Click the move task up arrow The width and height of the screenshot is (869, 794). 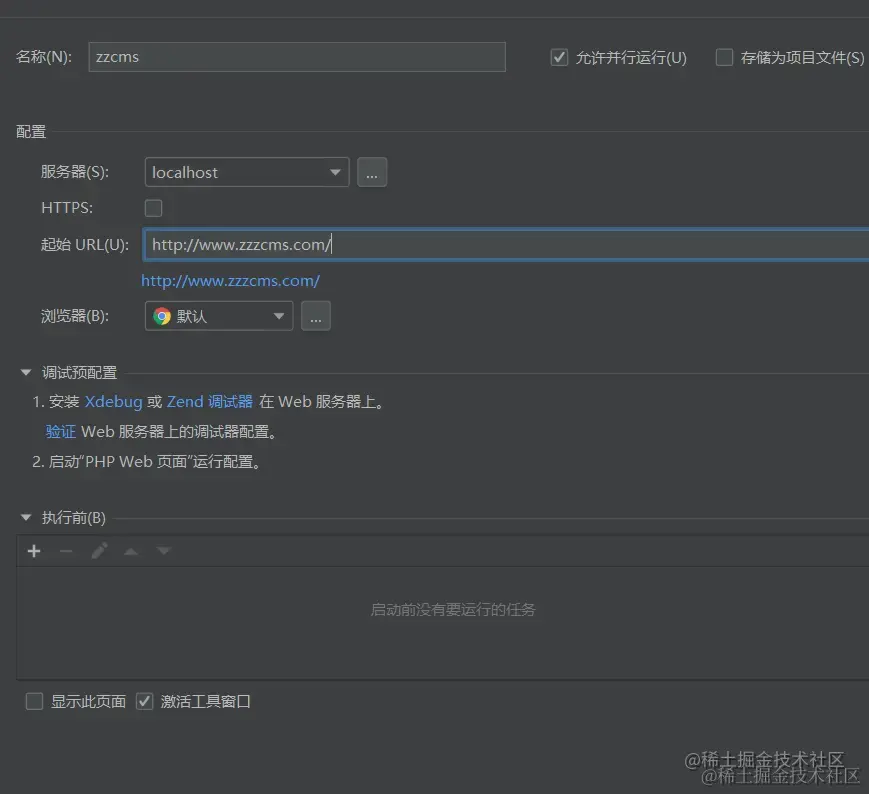(x=131, y=551)
